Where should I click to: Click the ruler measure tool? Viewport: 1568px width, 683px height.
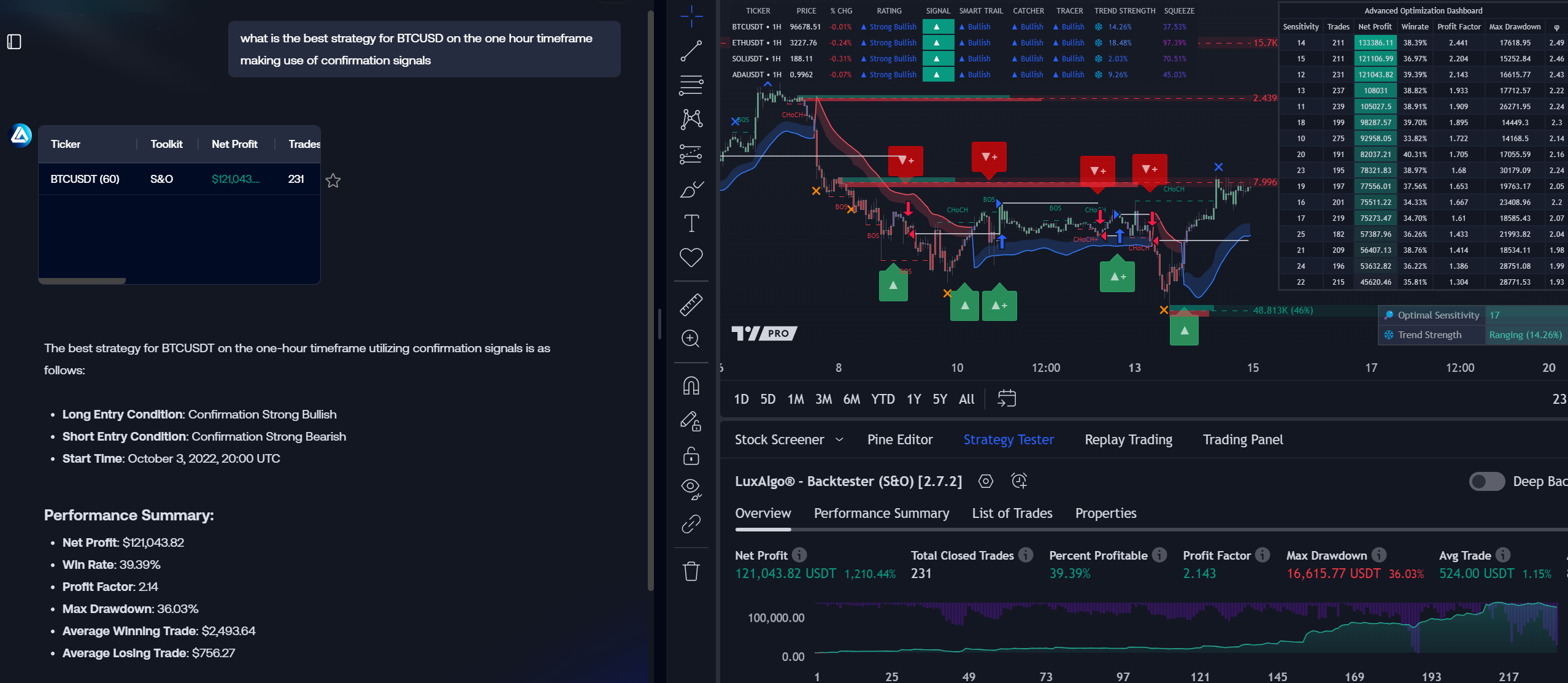pos(691,304)
